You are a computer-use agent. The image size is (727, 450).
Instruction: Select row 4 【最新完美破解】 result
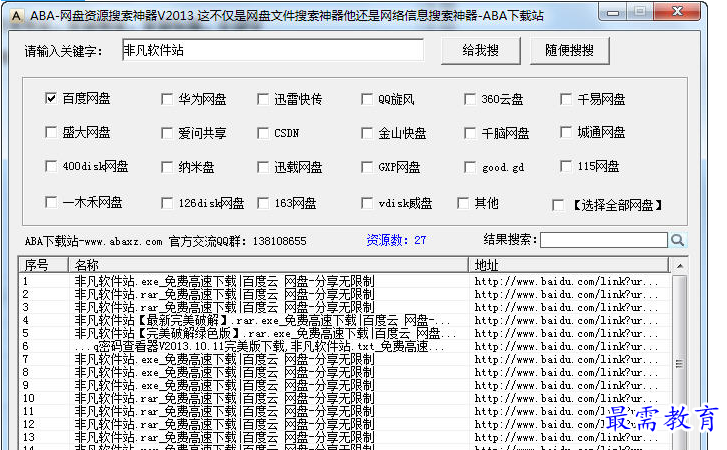click(344, 320)
